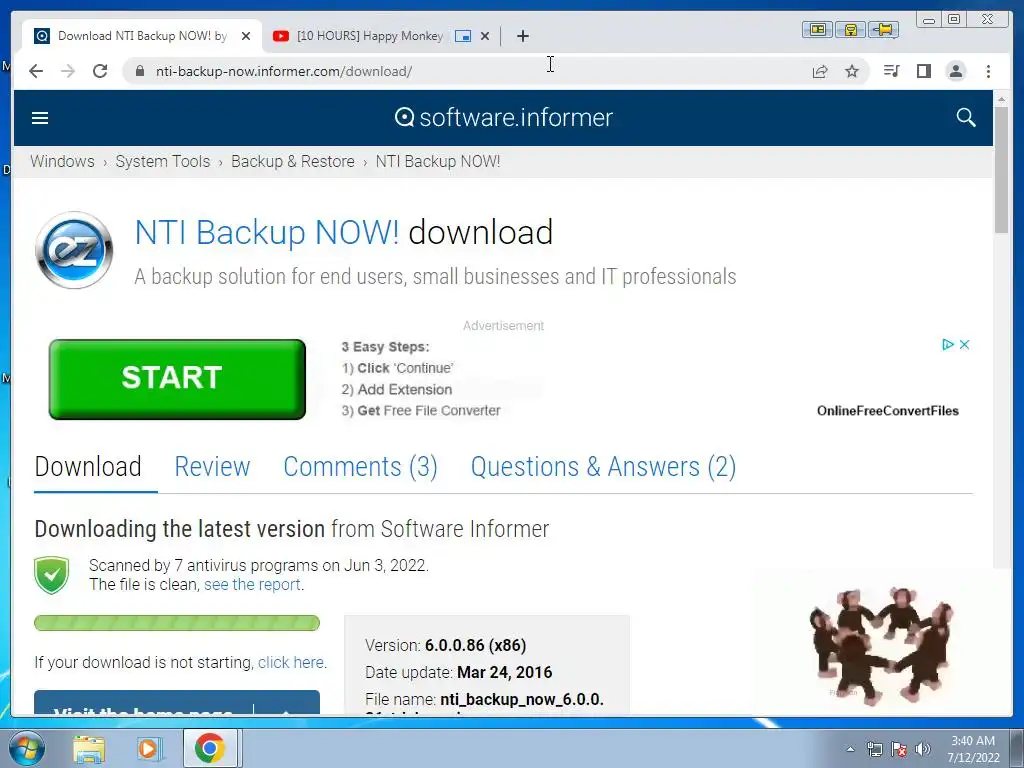Select the Download page tab
Image resolution: width=1024 pixels, height=768 pixels.
88,467
